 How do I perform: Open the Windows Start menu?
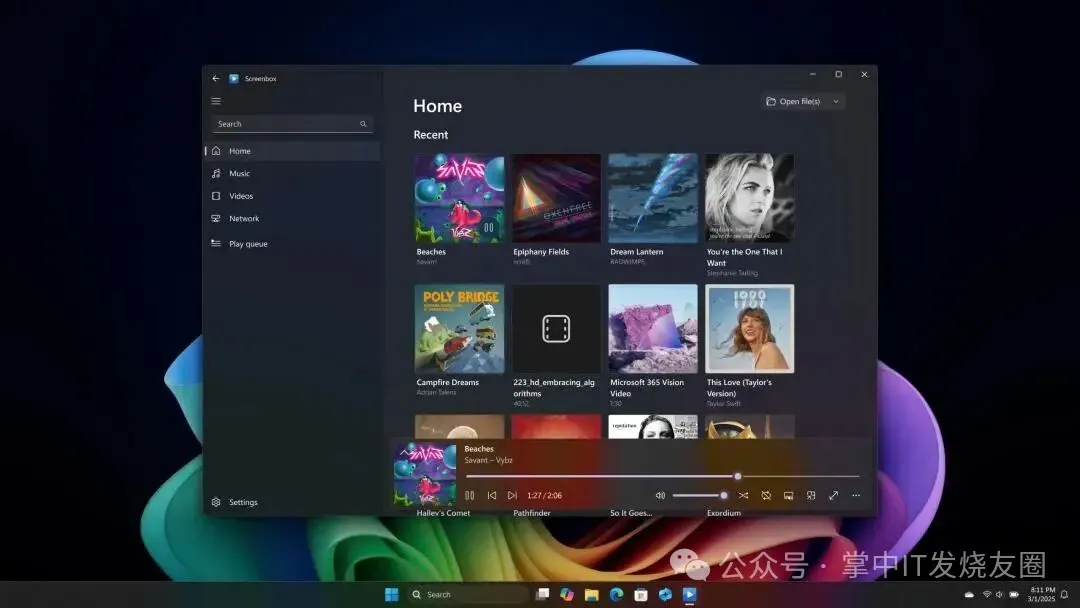391,594
